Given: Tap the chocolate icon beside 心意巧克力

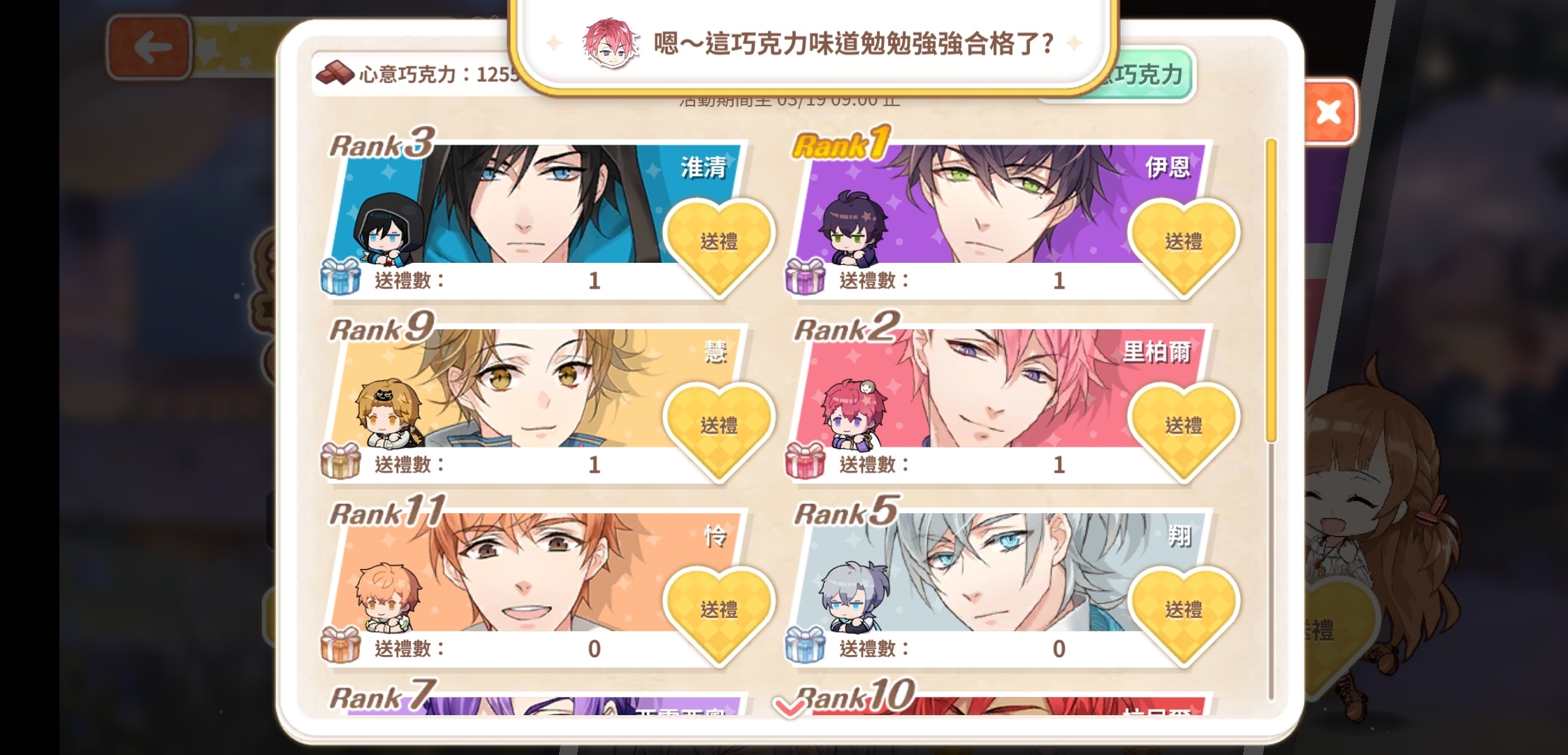Looking at the screenshot, I should pos(335,73).
